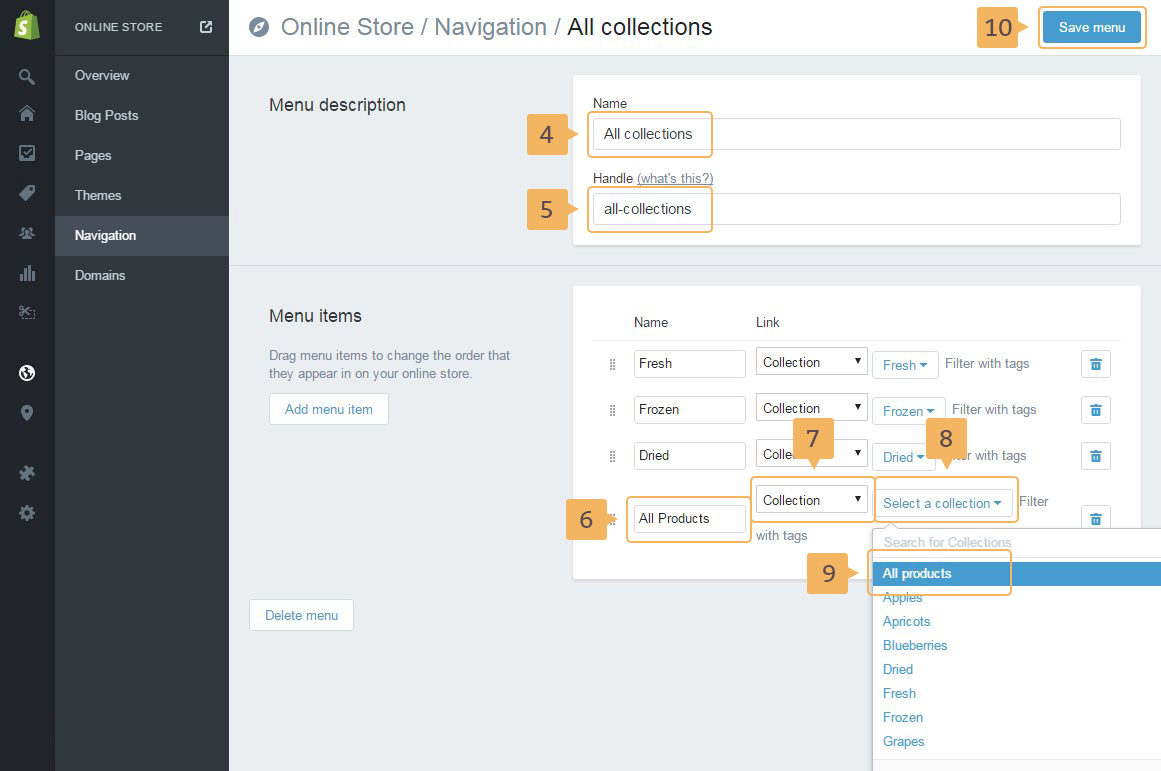Open Settings using the gear icon
Image resolution: width=1161 pixels, height=771 pixels.
pyautogui.click(x=27, y=513)
